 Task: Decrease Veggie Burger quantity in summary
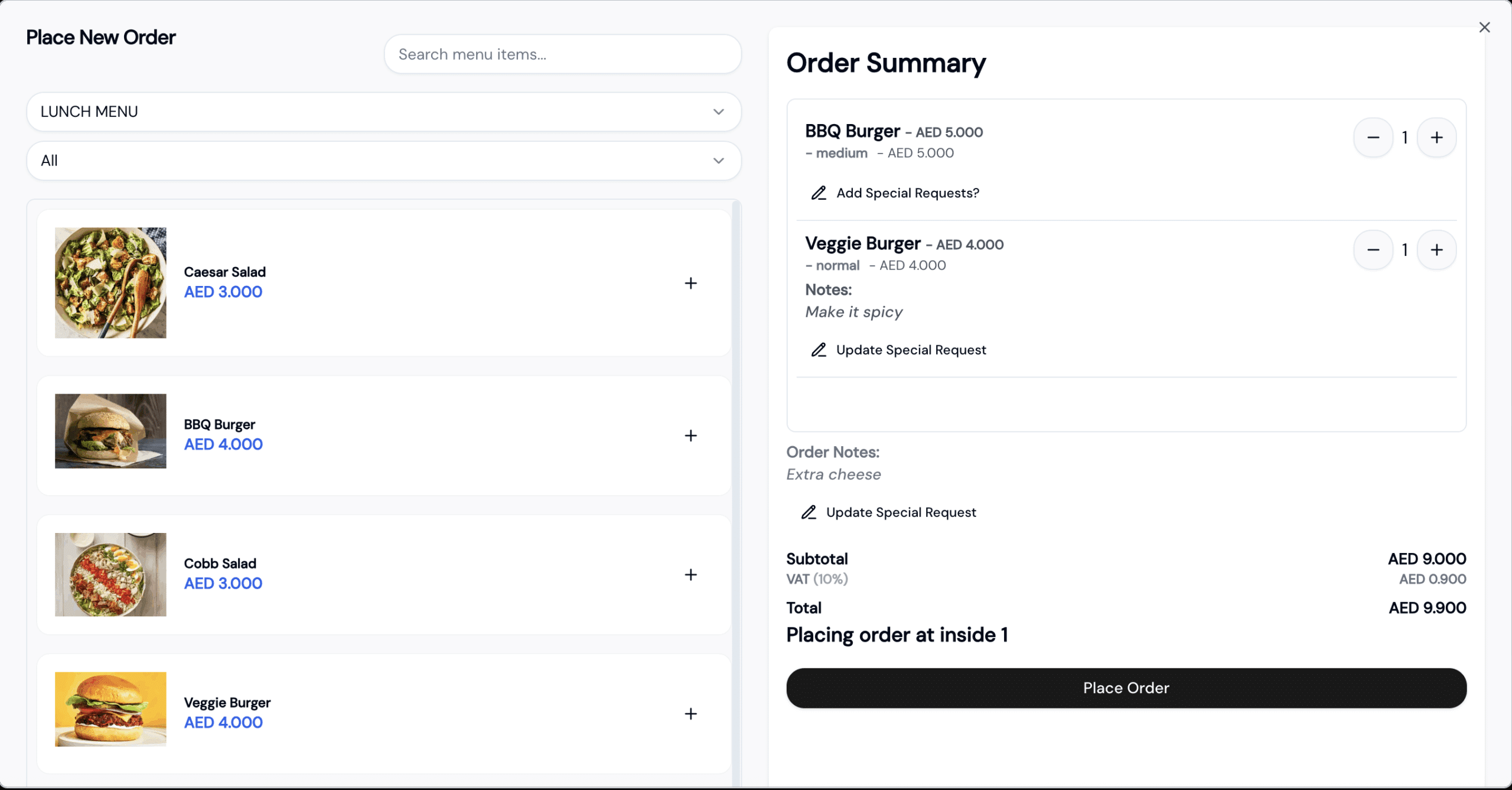pyautogui.click(x=1373, y=250)
